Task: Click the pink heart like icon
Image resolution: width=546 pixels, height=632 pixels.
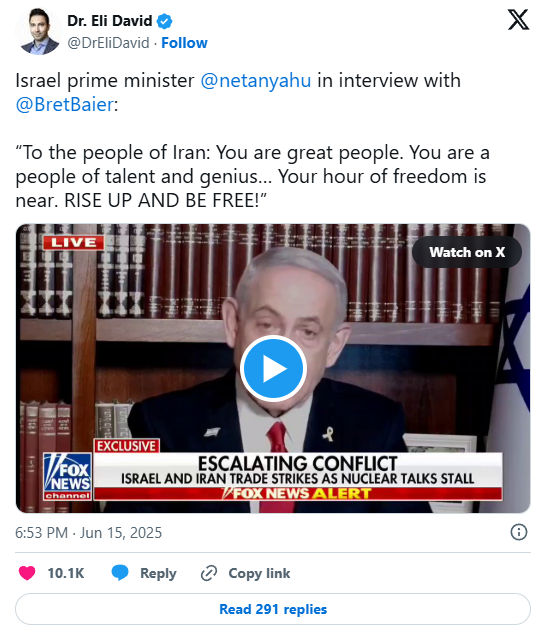Action: [x=27, y=573]
